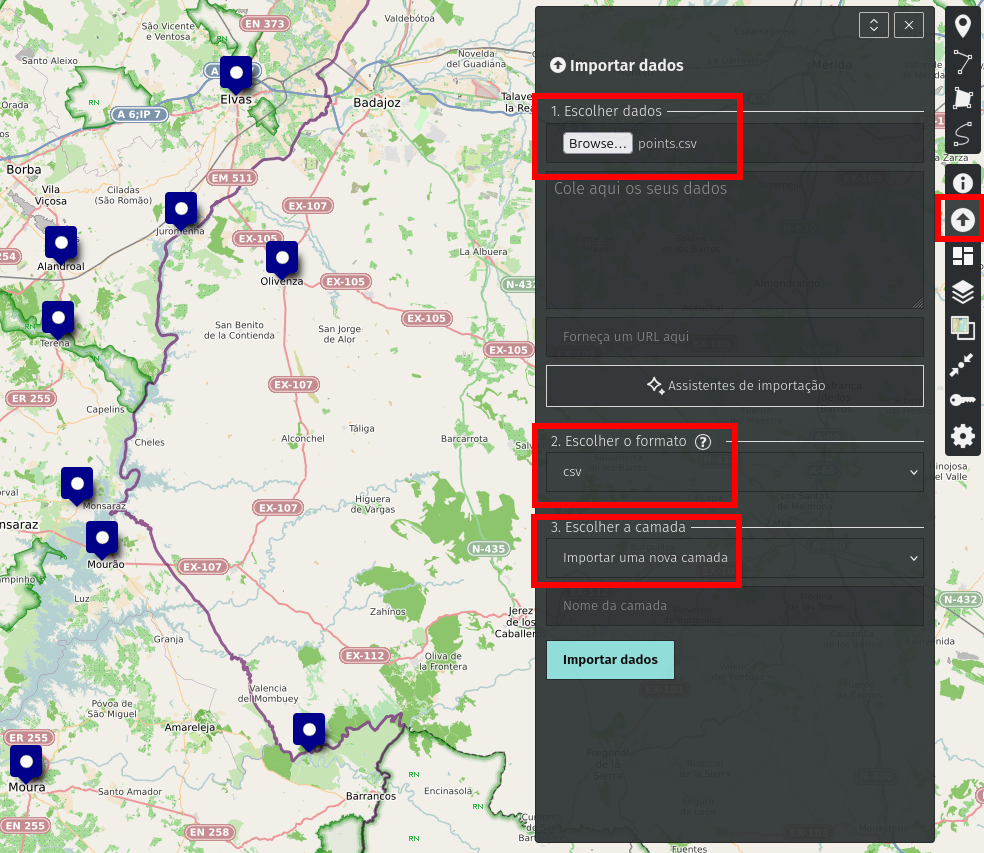Click the 'Nome da camada' field
The height and width of the screenshot is (853, 984).
pos(735,606)
